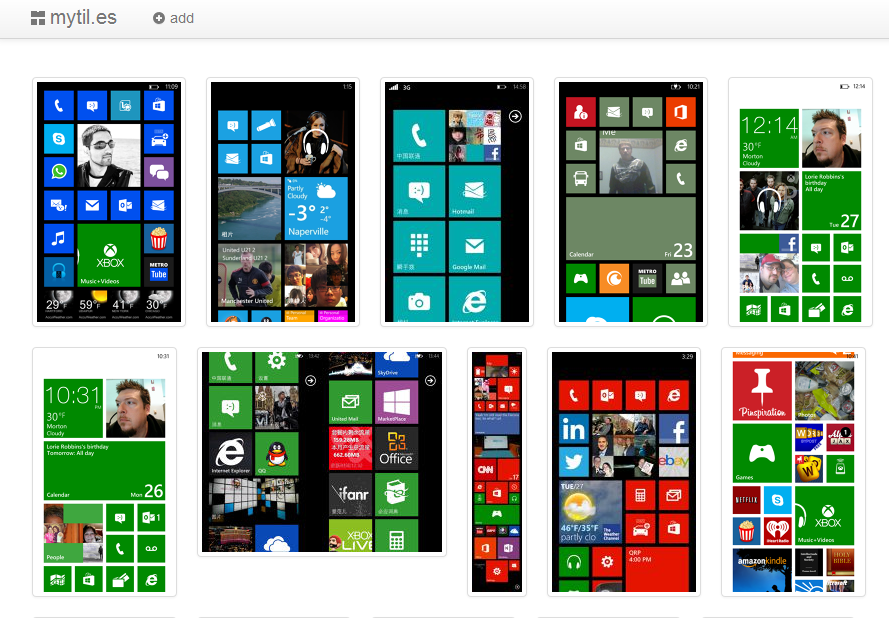Open the Pinspiration start screen thumbnail
Image resolution: width=889 pixels, height=618 pixels.
coord(793,472)
